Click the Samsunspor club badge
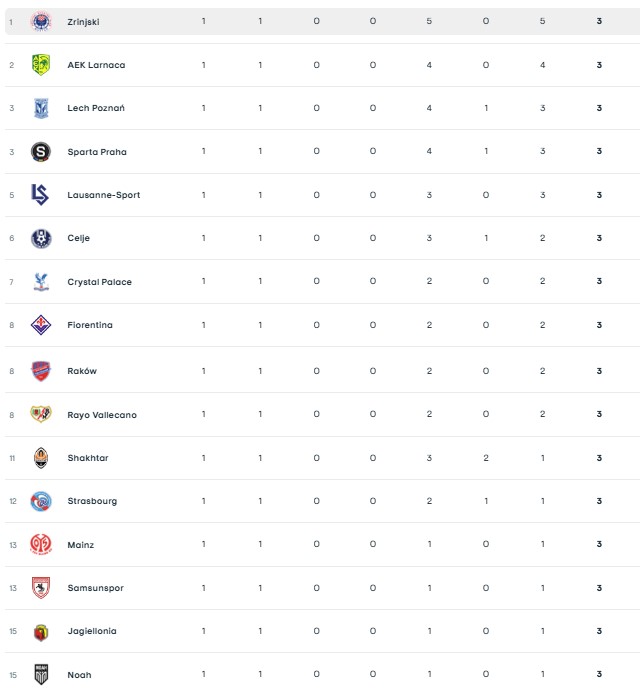This screenshot has height=692, width=640. click(x=40, y=588)
